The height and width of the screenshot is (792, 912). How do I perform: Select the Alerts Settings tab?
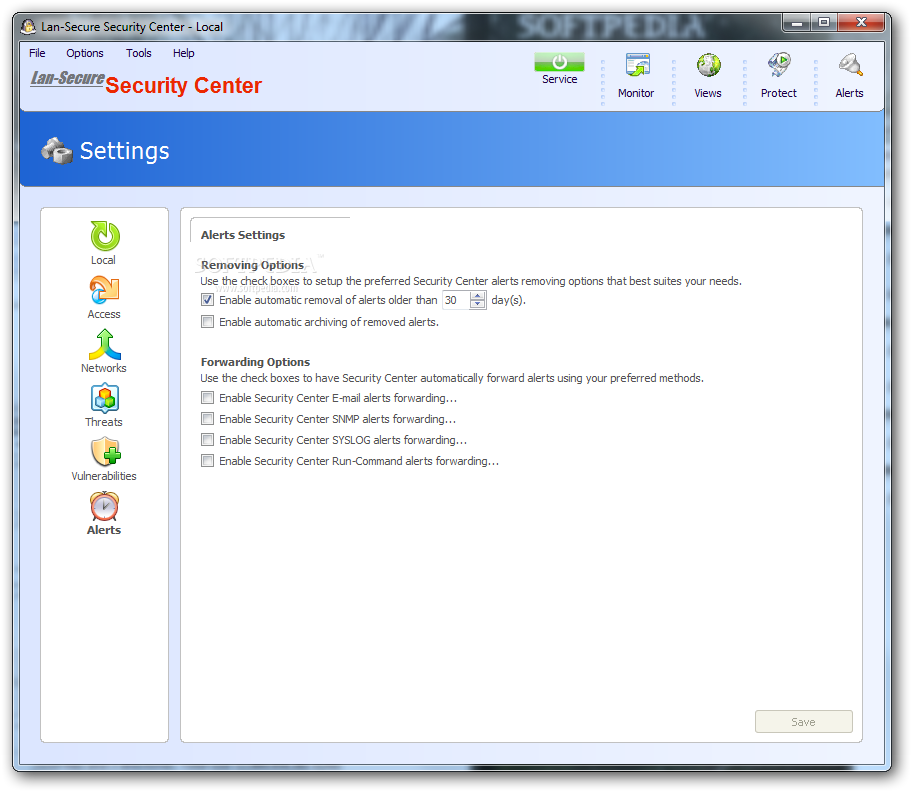243,235
